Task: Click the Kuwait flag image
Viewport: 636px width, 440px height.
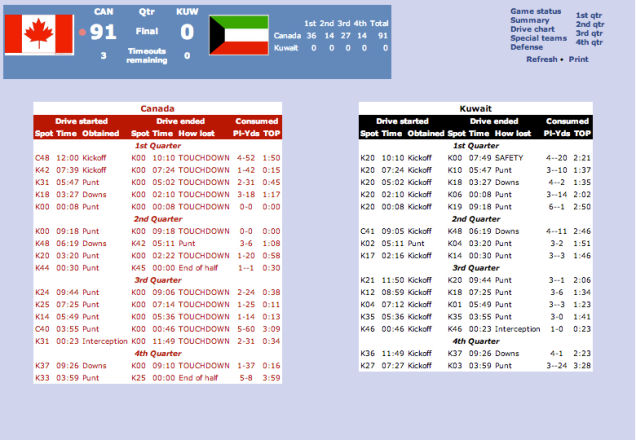Action: [239, 35]
